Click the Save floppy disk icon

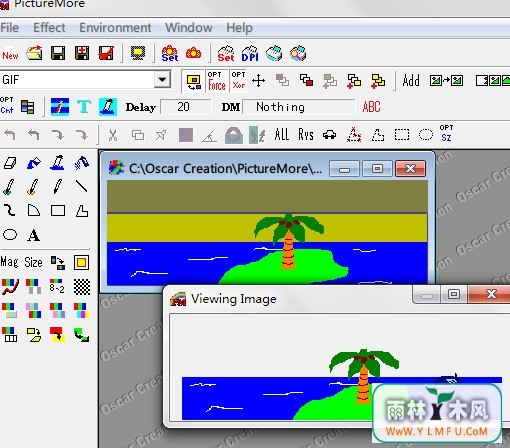pyautogui.click(x=58, y=53)
